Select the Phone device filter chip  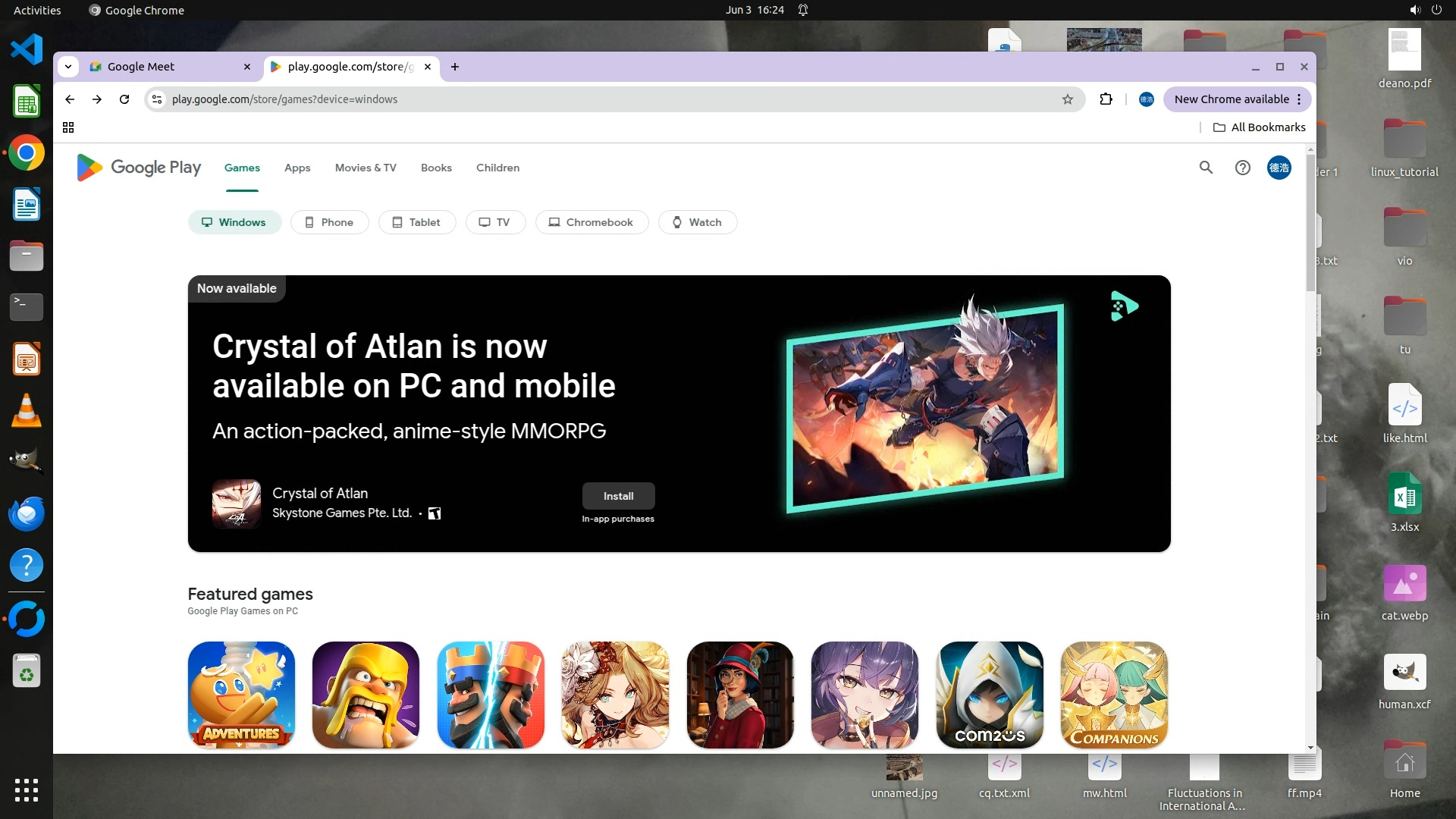click(x=329, y=222)
